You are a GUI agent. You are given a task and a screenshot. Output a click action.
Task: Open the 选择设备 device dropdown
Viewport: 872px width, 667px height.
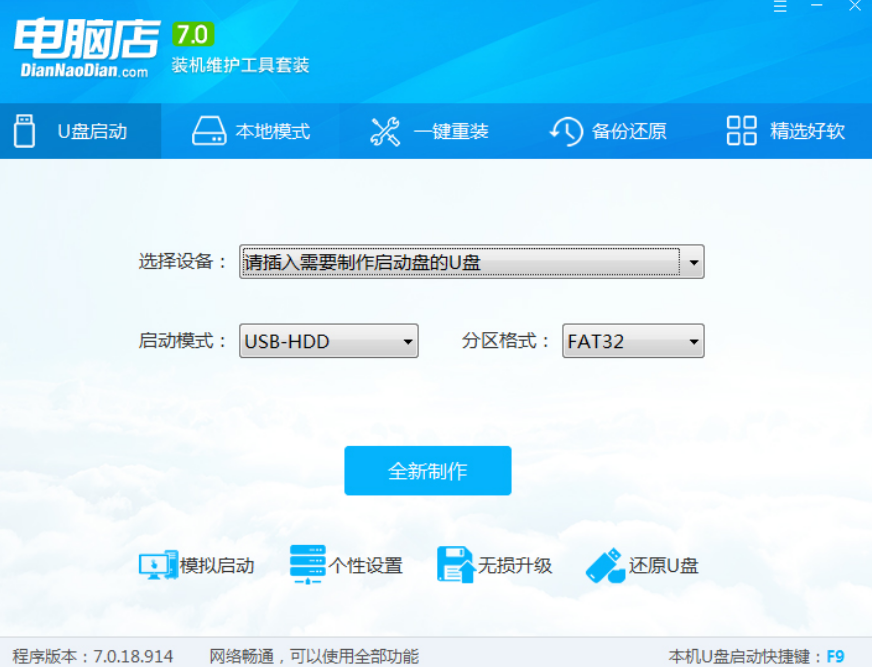472,261
